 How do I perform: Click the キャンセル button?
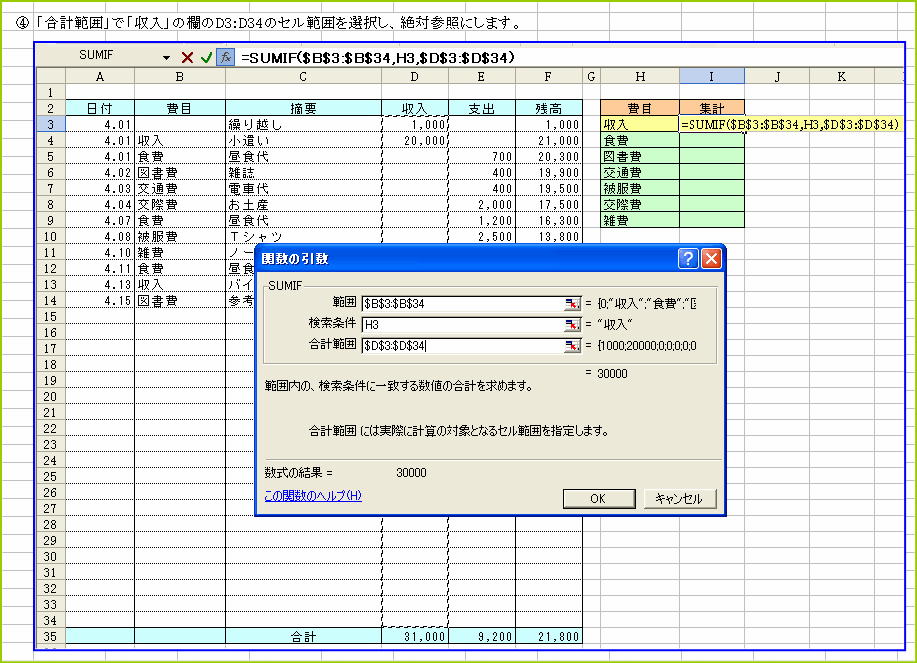(x=680, y=499)
